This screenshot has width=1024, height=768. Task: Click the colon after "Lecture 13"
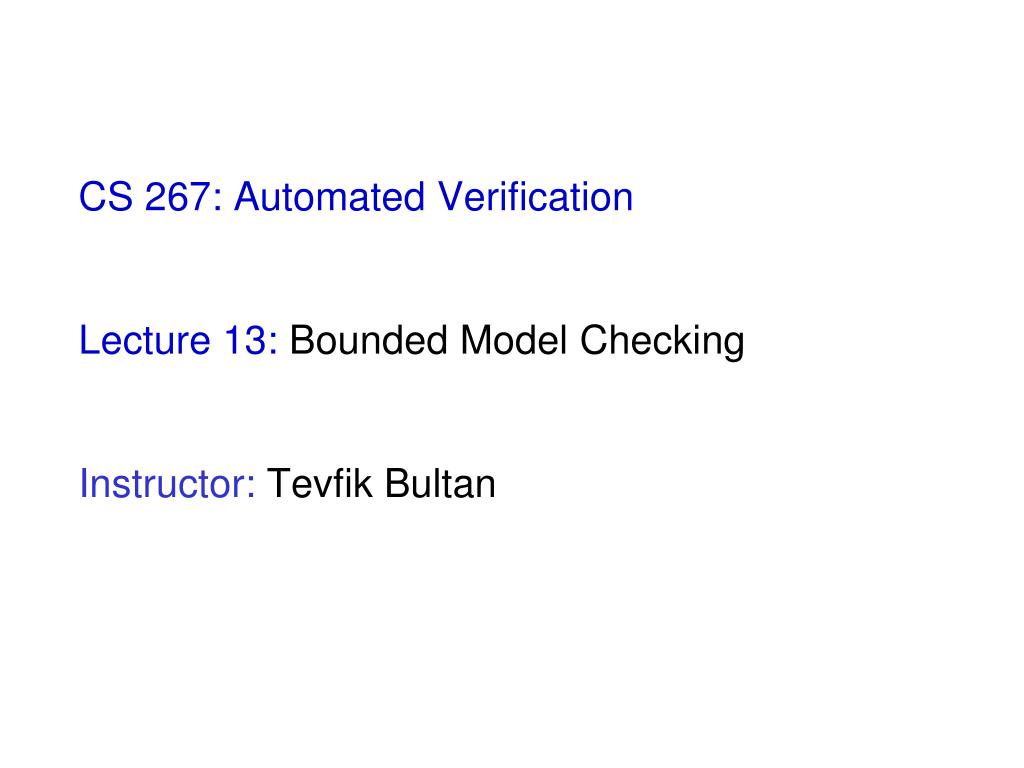point(272,344)
